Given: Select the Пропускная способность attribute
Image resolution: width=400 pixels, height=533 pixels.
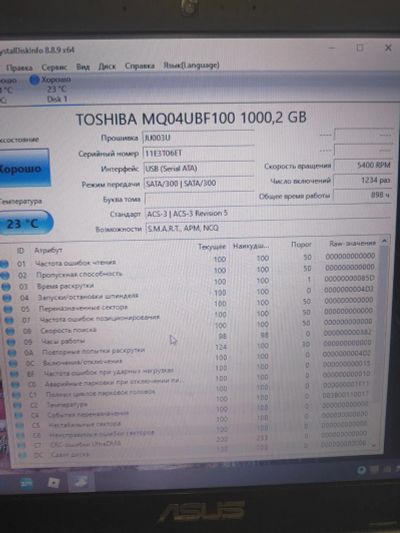Looking at the screenshot, I should pyautogui.click(x=79, y=274).
